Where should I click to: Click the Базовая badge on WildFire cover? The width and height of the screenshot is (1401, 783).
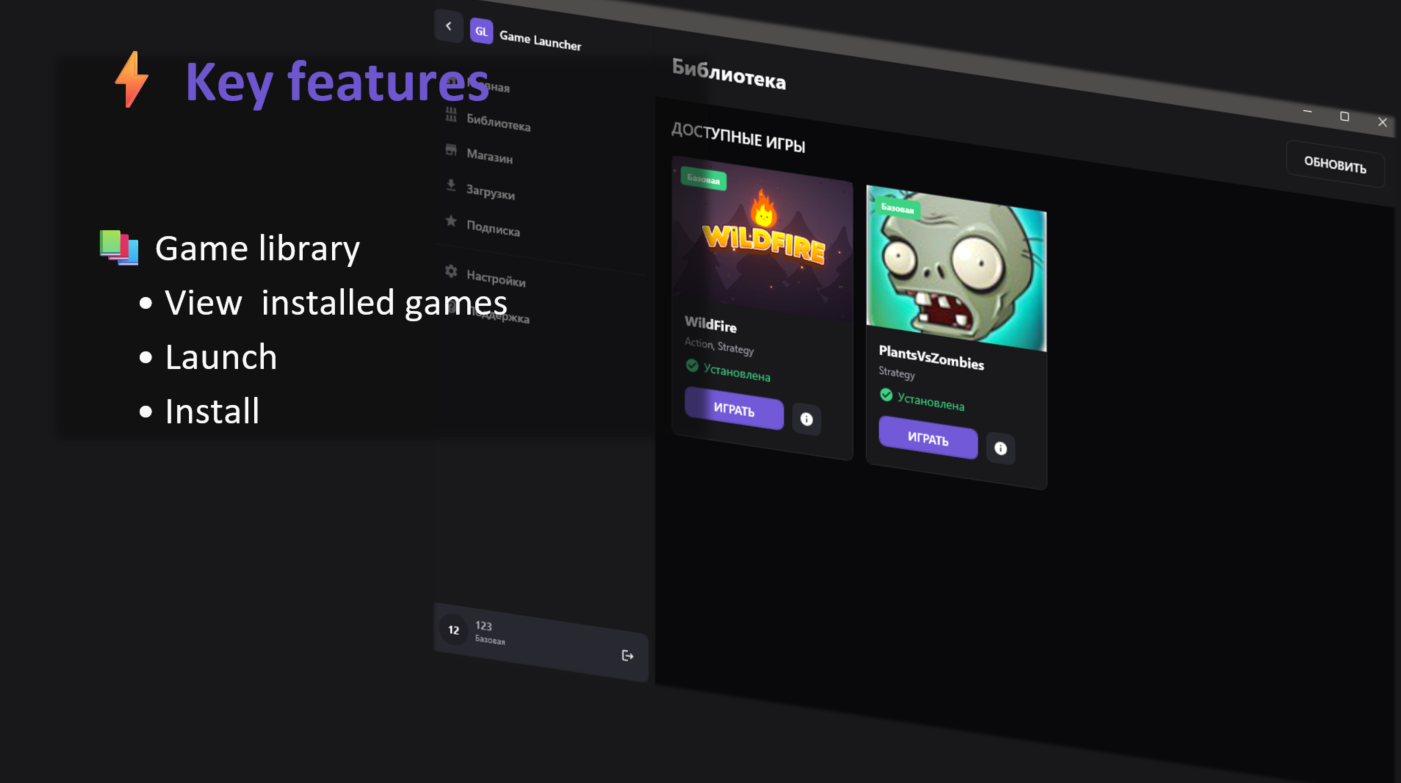(703, 179)
